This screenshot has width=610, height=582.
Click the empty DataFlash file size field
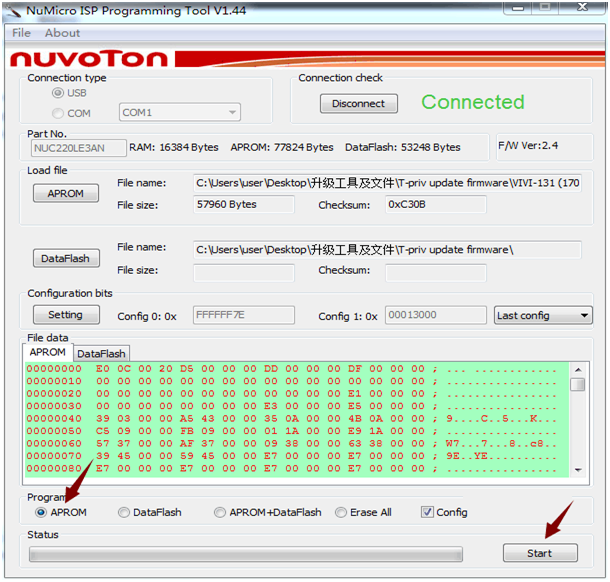click(x=244, y=273)
